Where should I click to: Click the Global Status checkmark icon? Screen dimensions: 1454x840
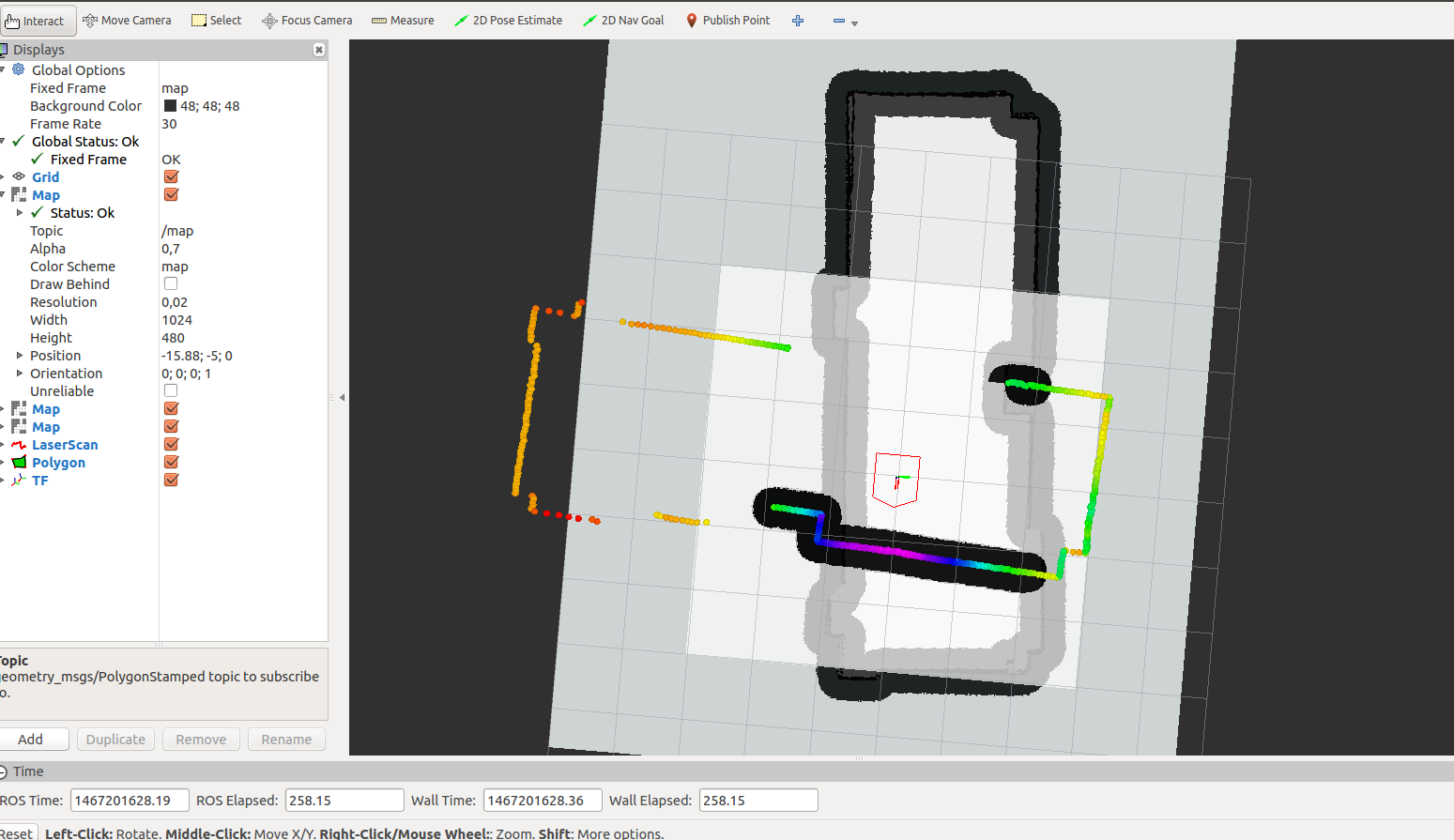pos(19,141)
